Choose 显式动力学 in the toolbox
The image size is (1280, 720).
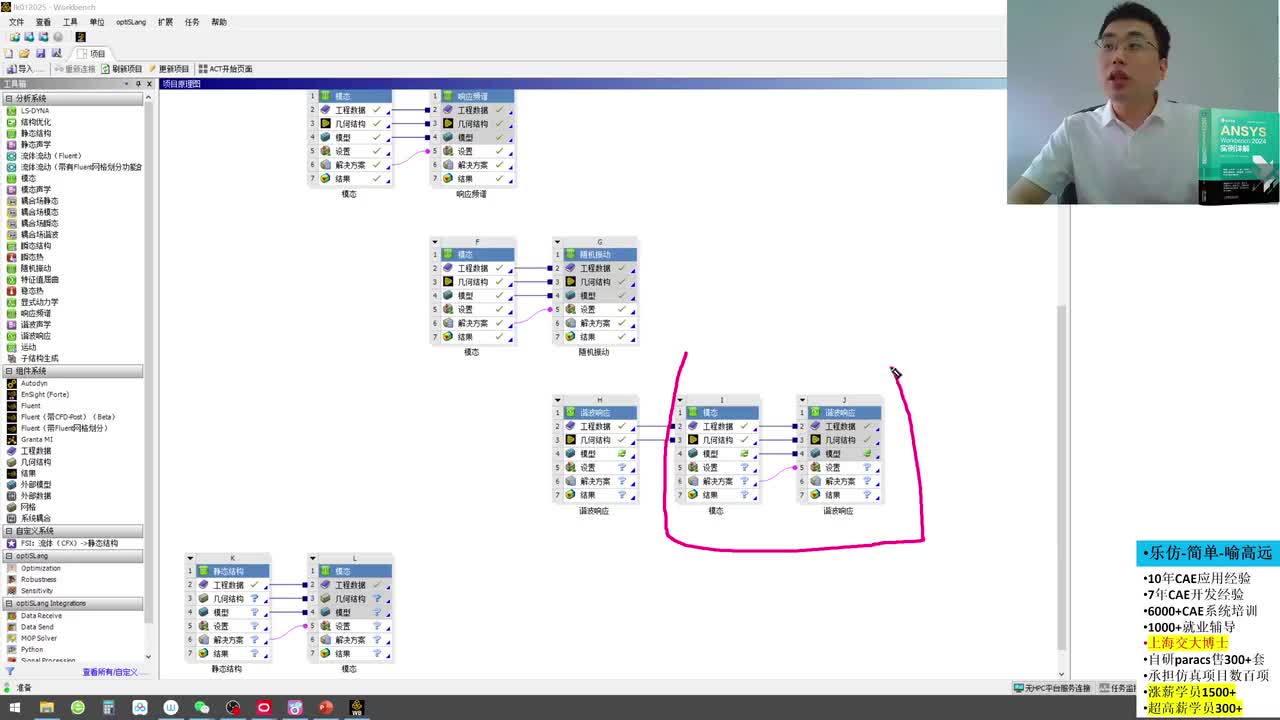40,302
